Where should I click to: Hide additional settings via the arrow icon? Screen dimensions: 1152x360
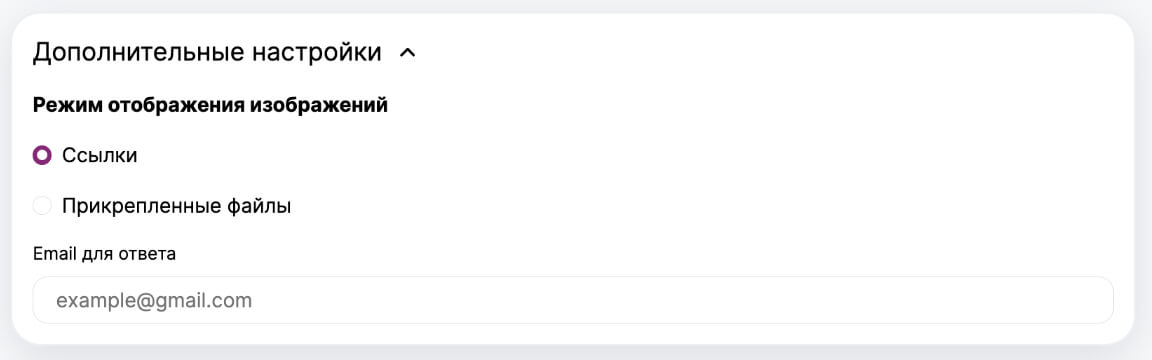pos(407,53)
